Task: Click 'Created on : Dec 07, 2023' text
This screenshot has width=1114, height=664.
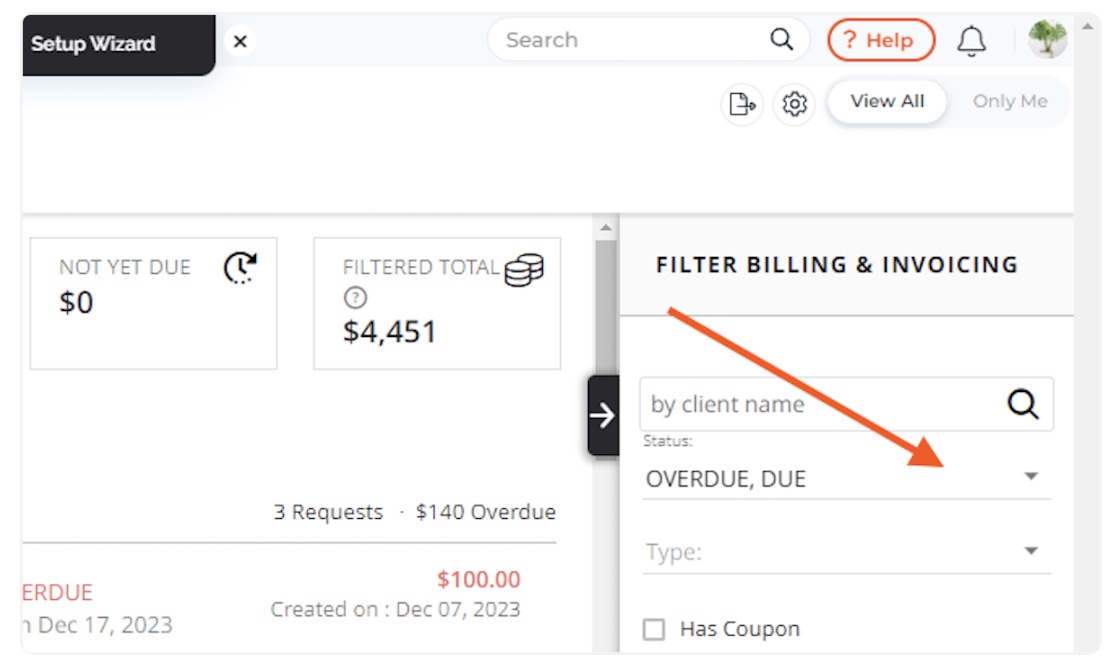Action: [x=396, y=609]
